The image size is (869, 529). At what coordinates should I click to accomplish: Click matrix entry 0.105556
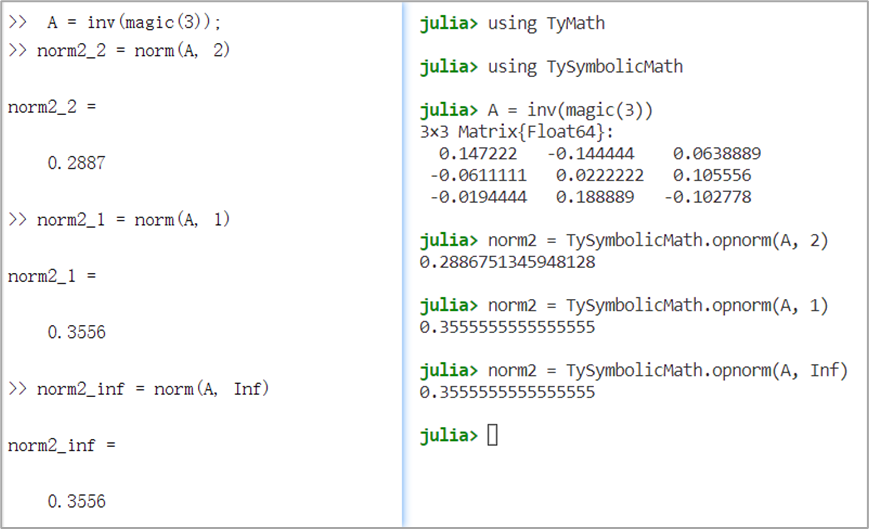click(x=712, y=176)
